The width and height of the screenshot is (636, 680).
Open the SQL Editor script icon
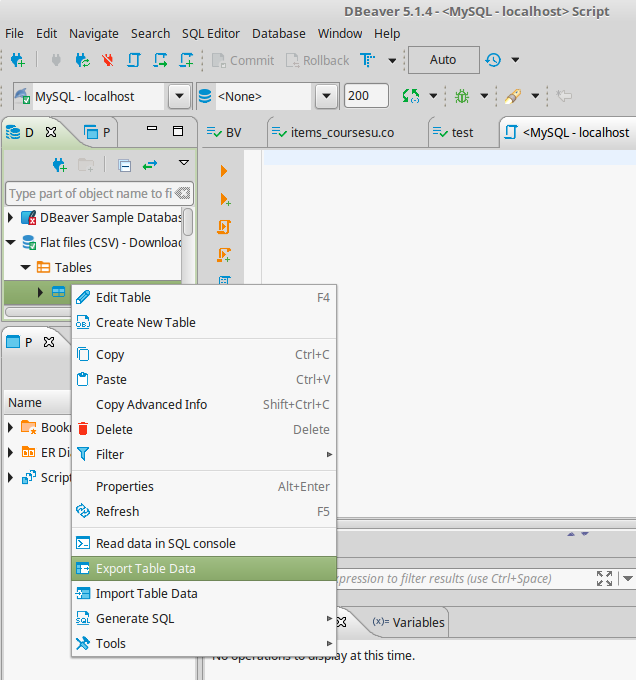[x=134, y=60]
